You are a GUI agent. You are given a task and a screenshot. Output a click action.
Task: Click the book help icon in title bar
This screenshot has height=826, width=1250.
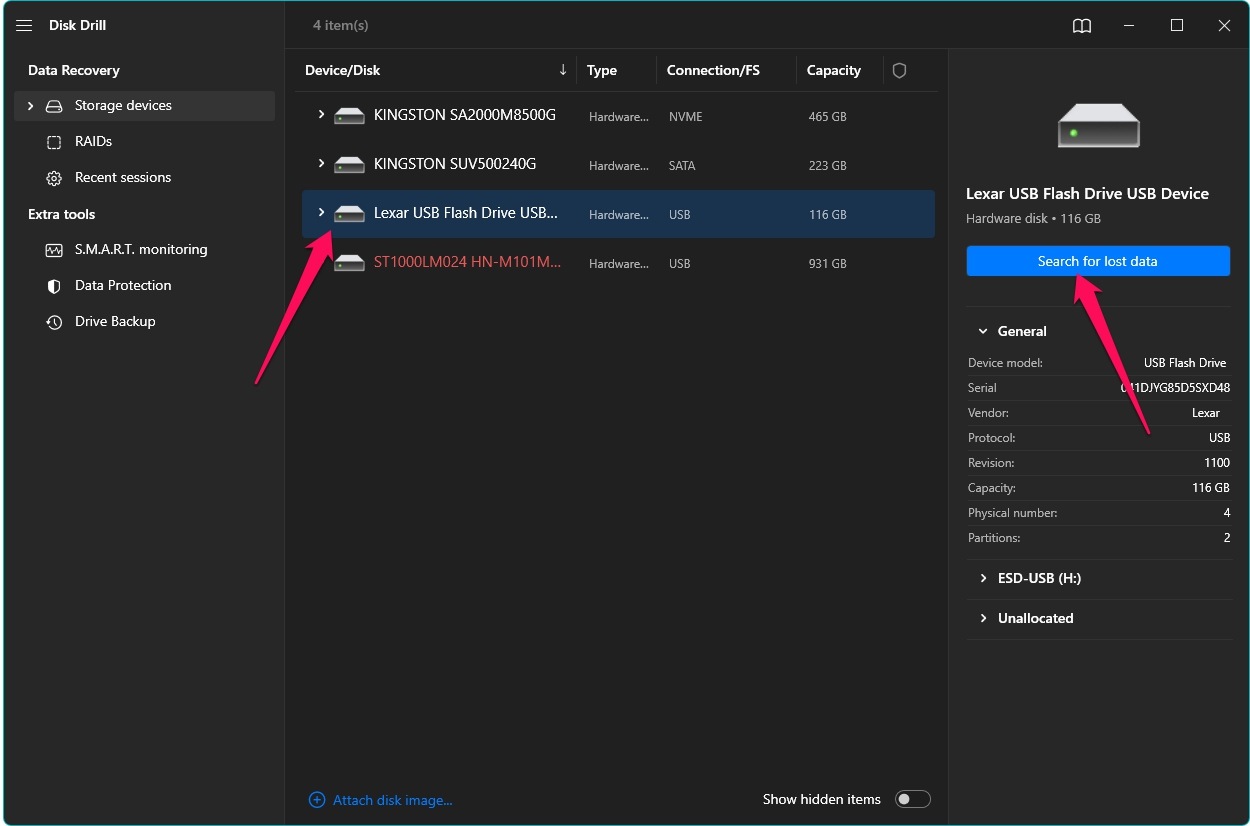tap(1082, 26)
